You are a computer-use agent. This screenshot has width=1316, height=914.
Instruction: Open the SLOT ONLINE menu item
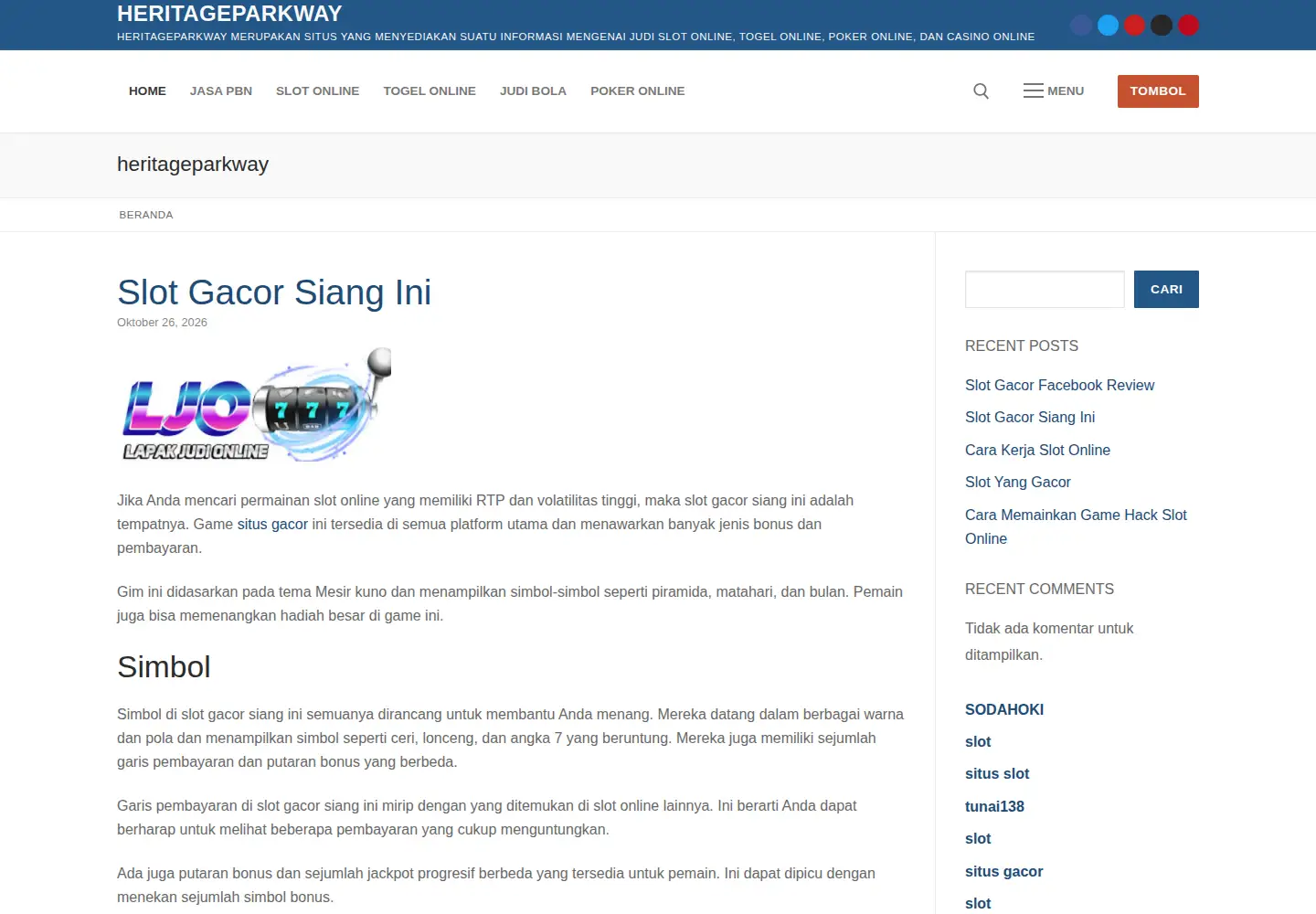[317, 91]
